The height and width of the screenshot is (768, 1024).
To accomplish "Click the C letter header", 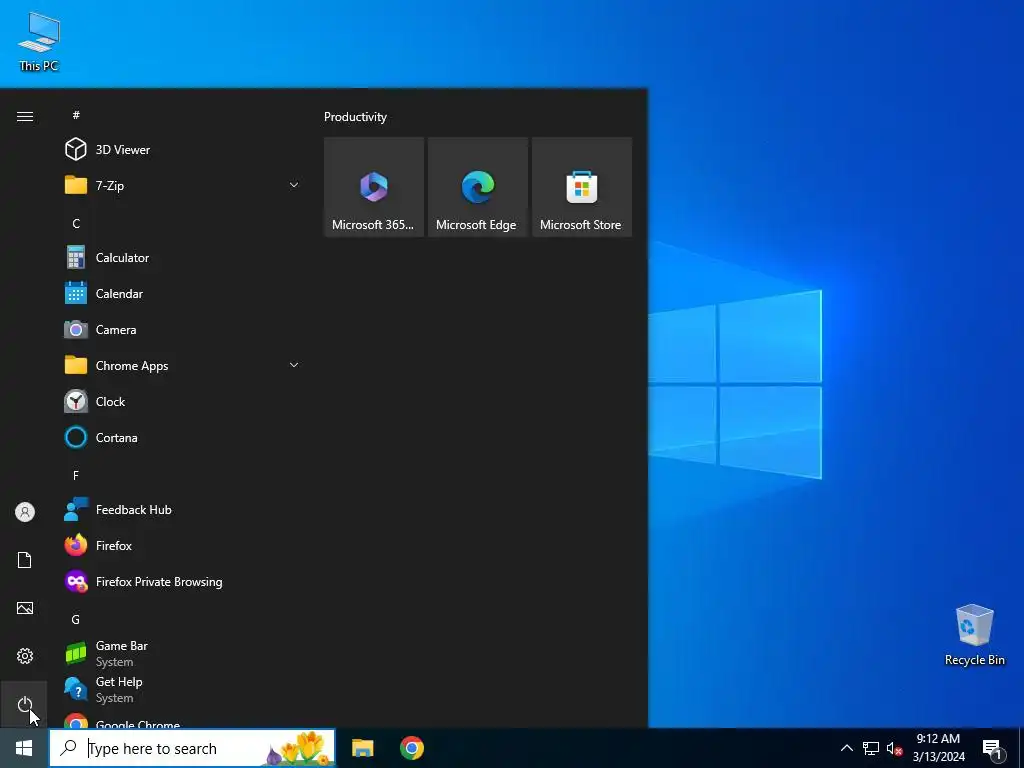I will (x=76, y=223).
